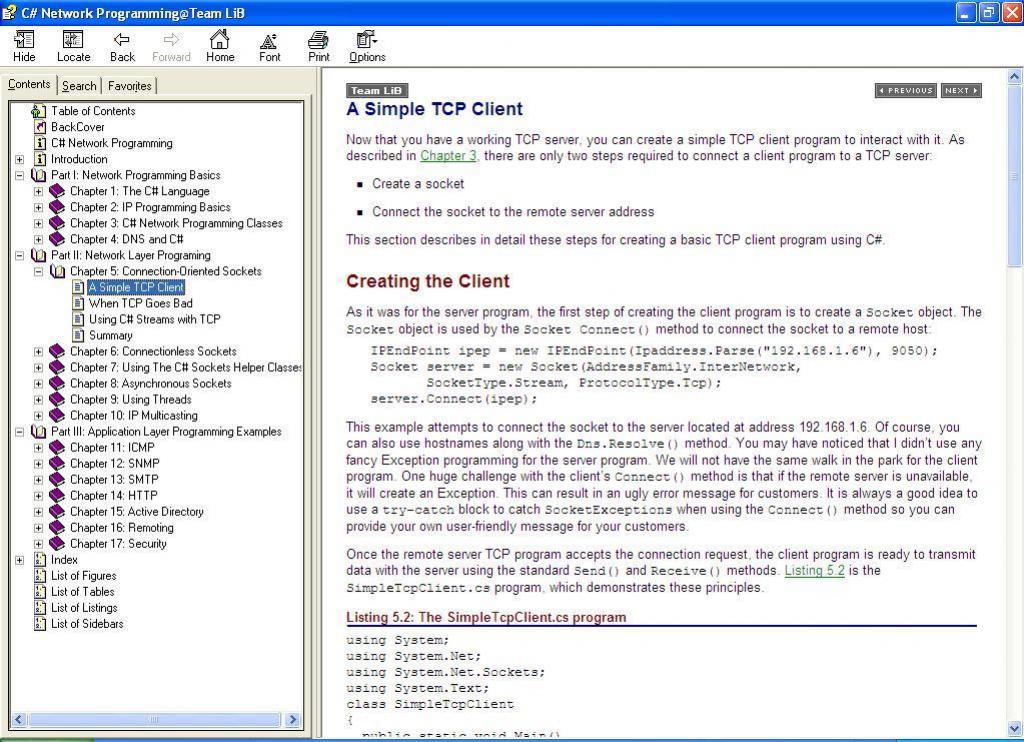Click the book icon beside Chapter 8
Viewport: 1024px width, 742px height.
pyautogui.click(x=57, y=383)
